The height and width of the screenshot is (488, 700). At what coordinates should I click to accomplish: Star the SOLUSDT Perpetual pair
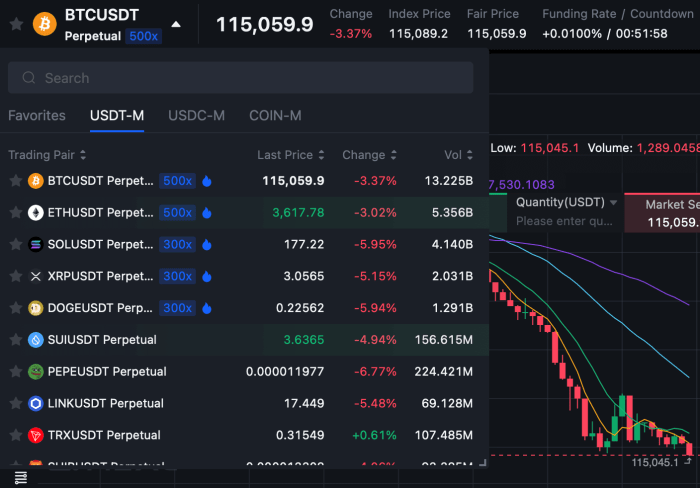point(15,245)
